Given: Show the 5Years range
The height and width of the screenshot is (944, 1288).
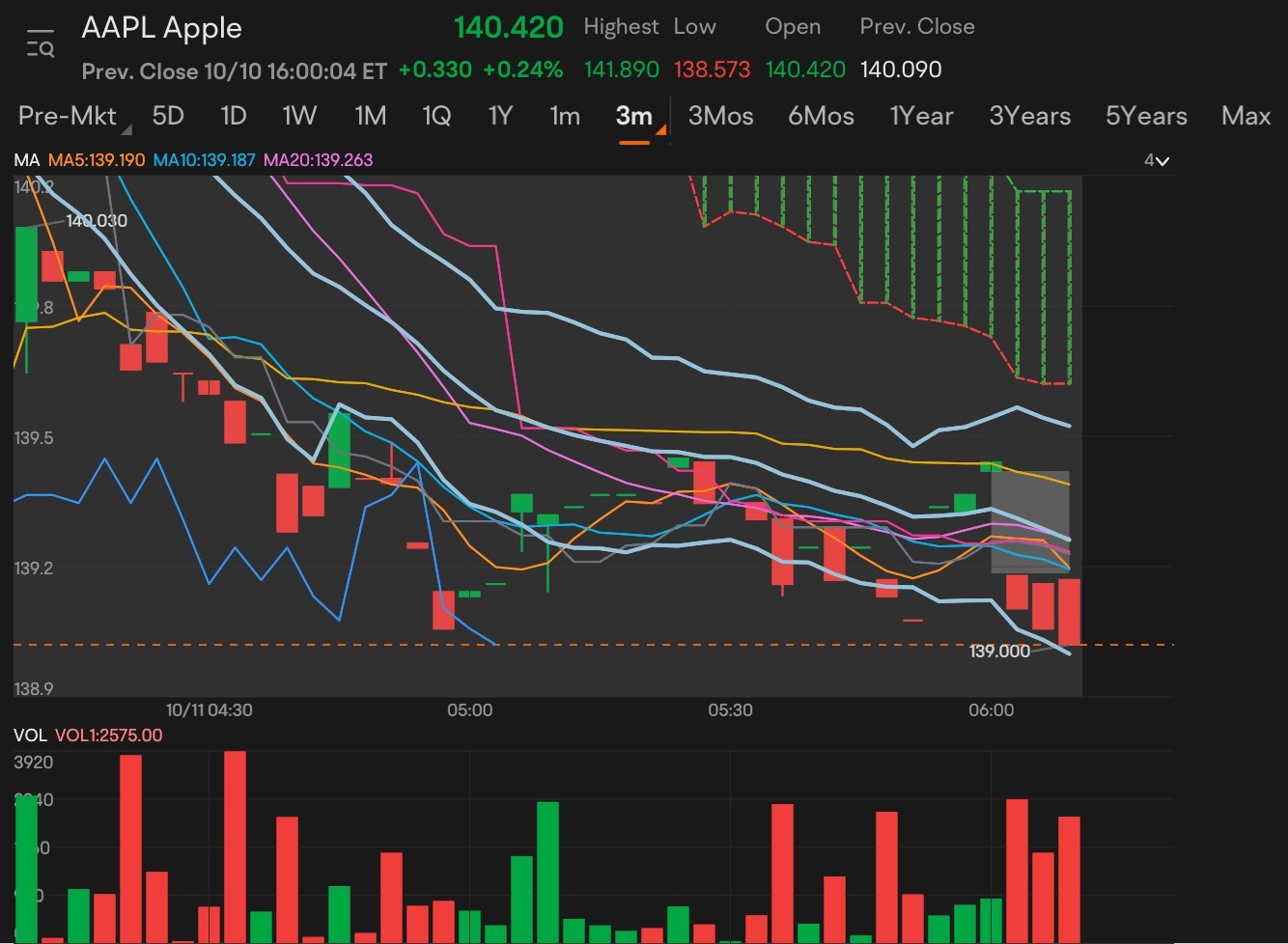Looking at the screenshot, I should [1146, 116].
